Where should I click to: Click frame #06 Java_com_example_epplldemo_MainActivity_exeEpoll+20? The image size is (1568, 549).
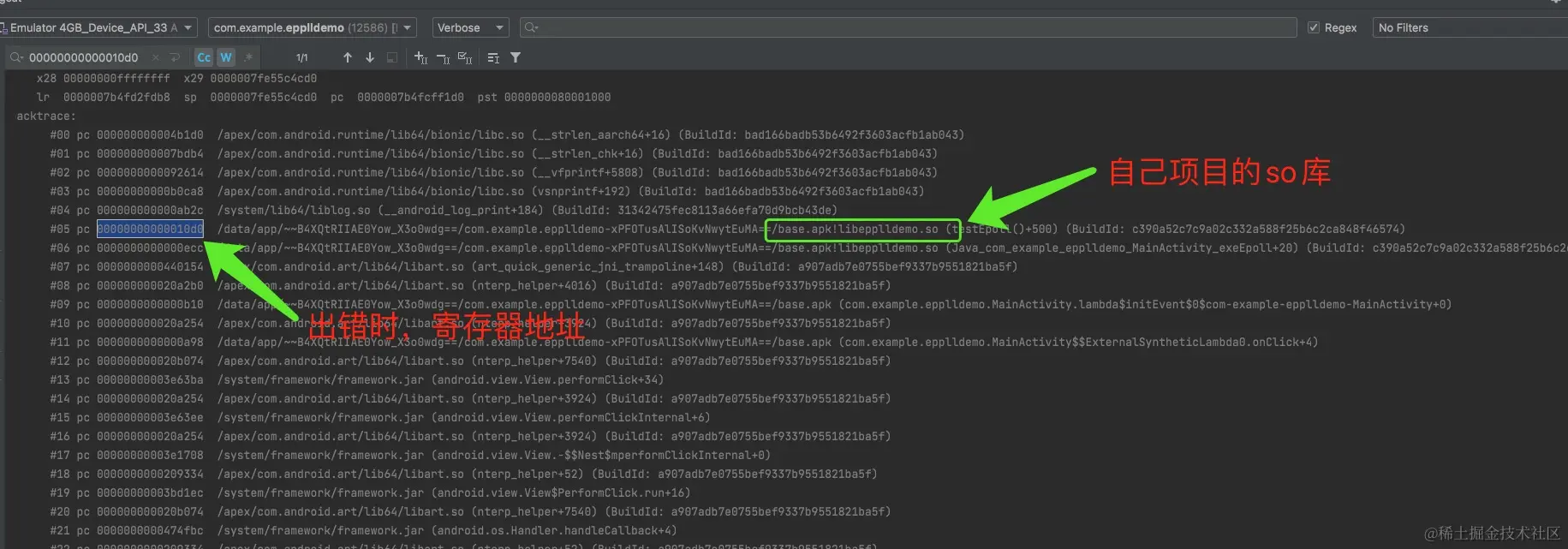click(808, 248)
